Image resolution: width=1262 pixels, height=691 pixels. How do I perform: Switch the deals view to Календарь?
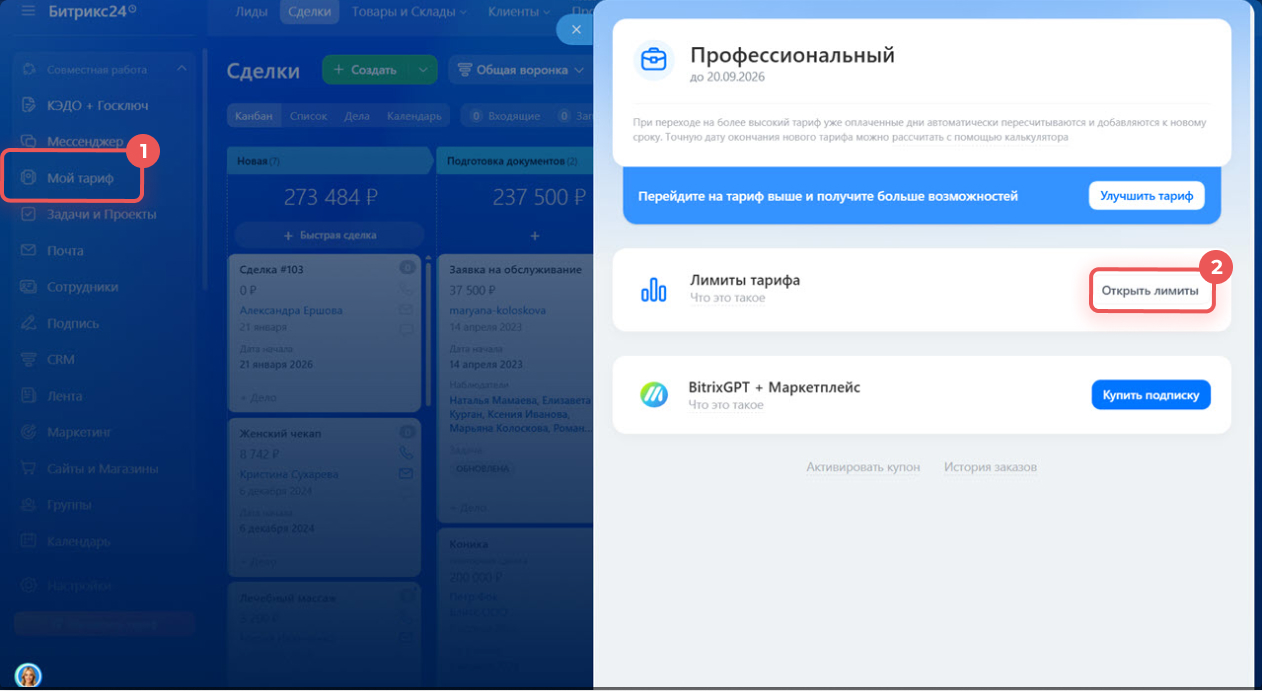point(414,116)
